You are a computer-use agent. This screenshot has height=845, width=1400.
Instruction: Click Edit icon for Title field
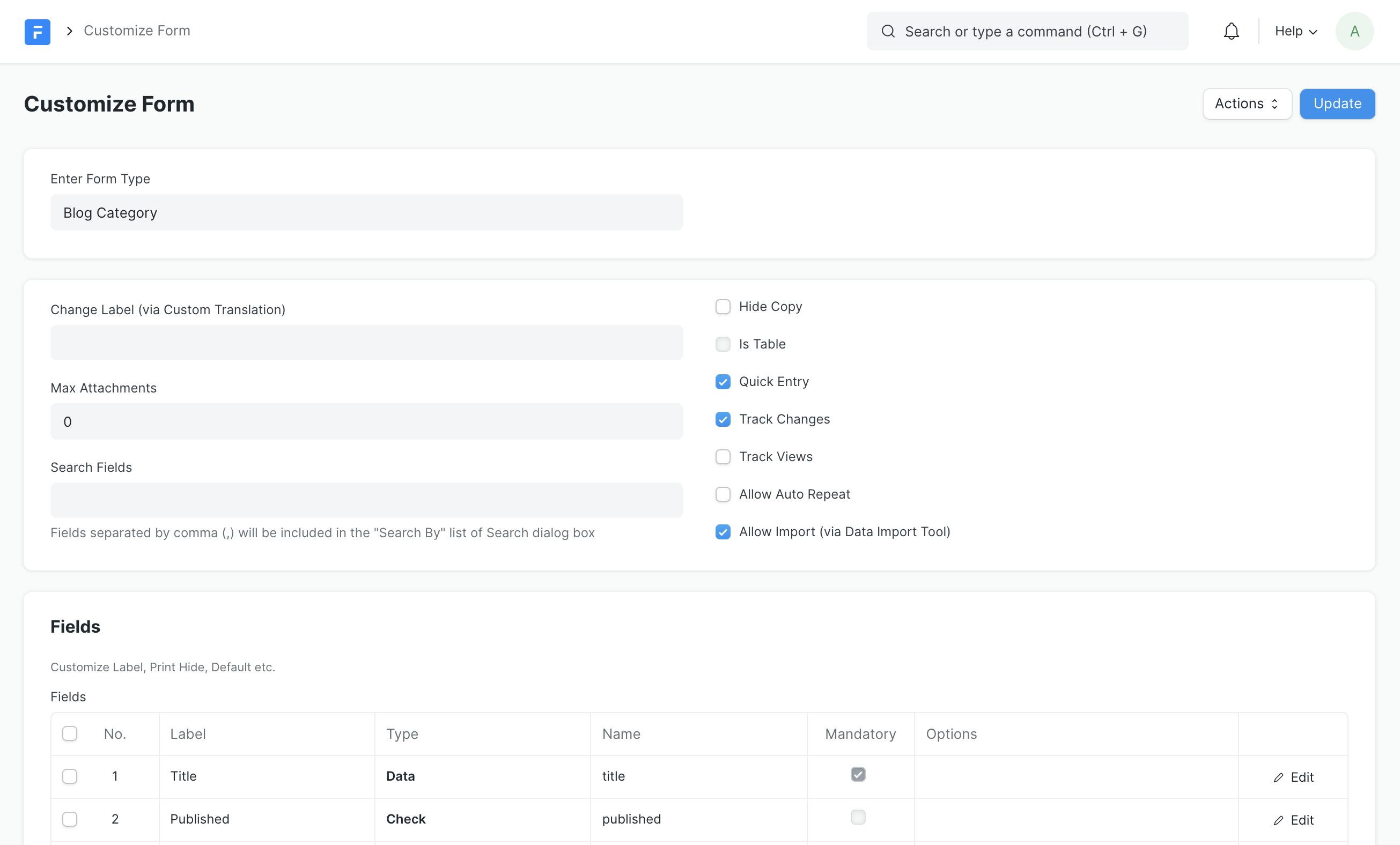point(1279,776)
